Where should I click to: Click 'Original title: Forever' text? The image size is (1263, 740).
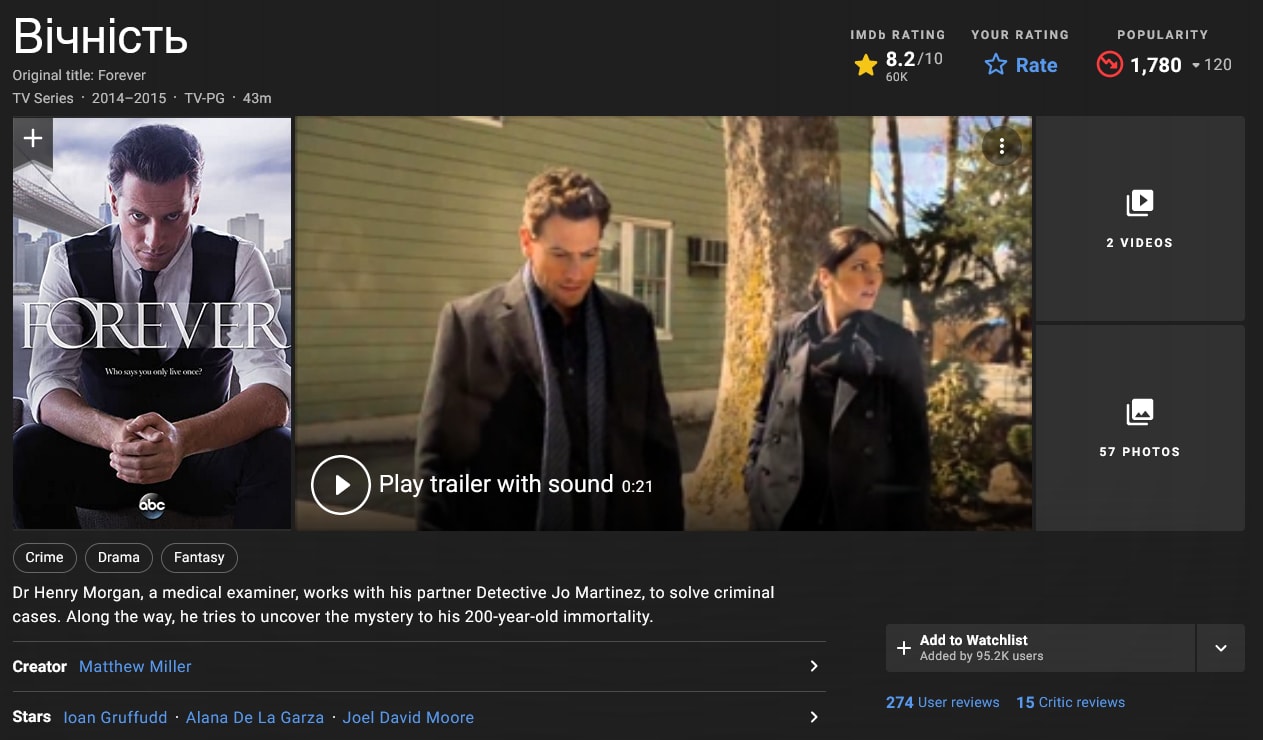79,75
